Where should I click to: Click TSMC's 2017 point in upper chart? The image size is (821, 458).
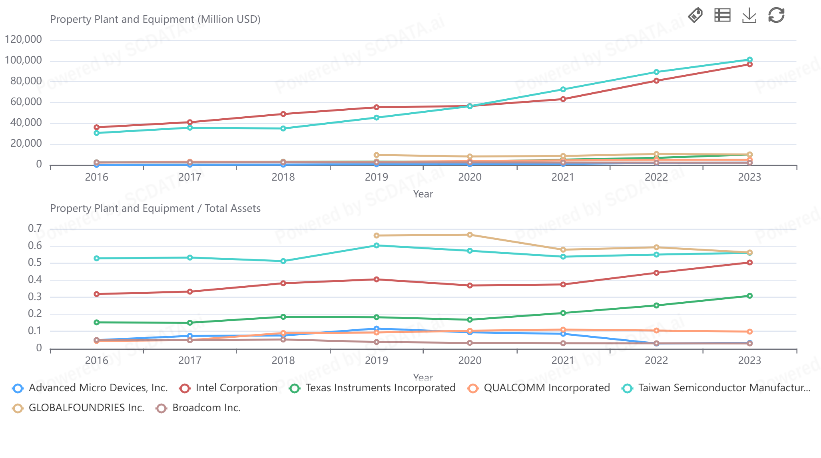pos(190,127)
